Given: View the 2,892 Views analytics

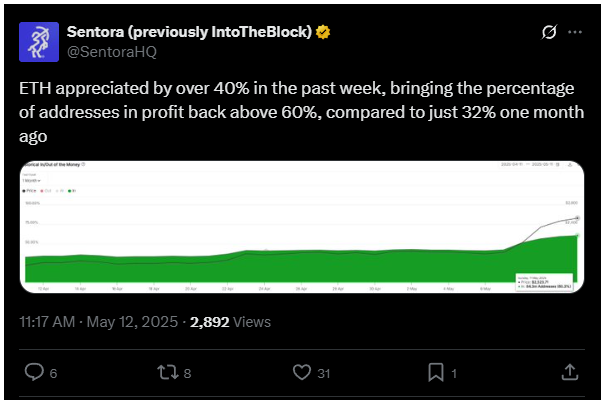Looking at the screenshot, I should coord(230,322).
